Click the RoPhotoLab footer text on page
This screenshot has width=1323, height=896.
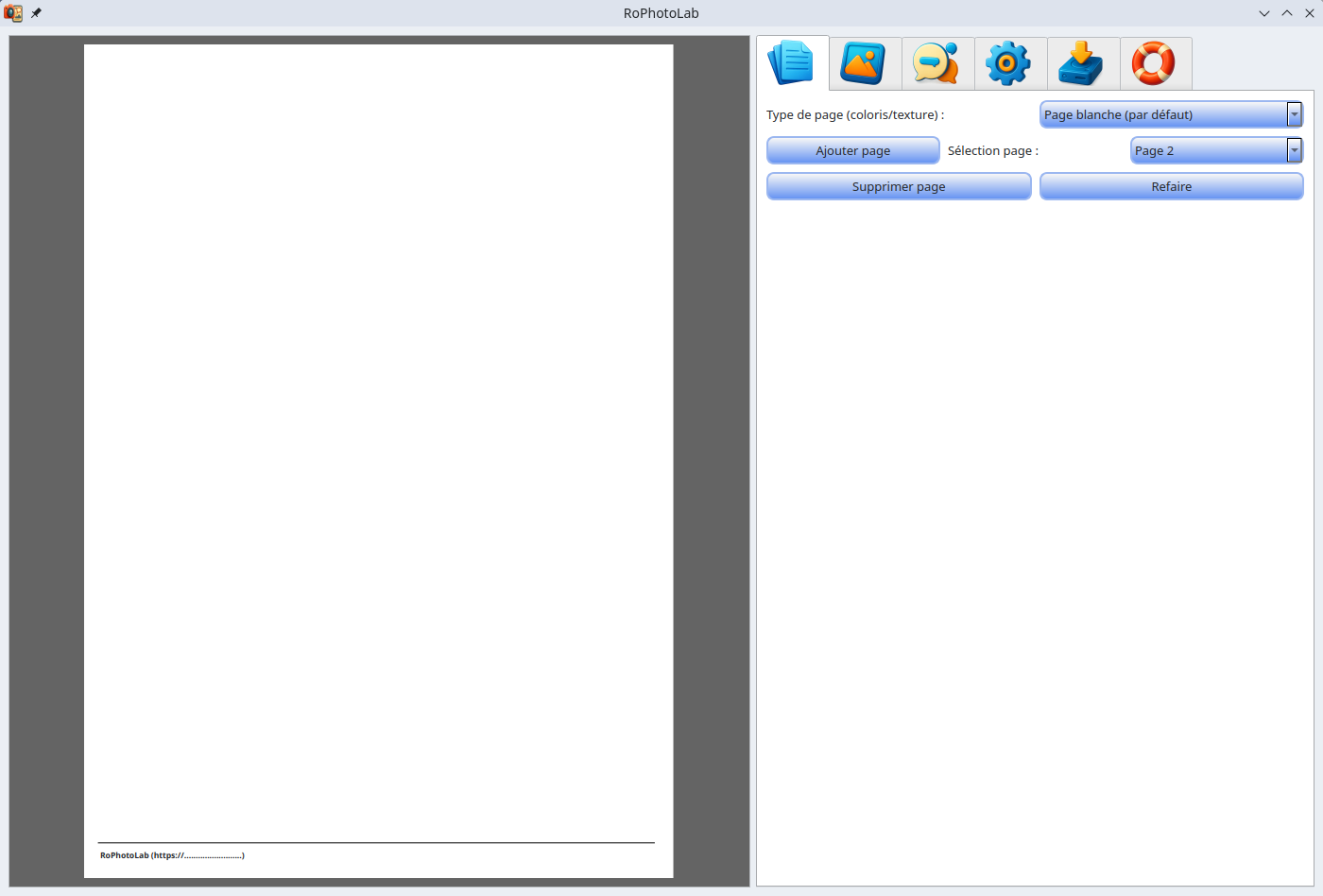172,855
